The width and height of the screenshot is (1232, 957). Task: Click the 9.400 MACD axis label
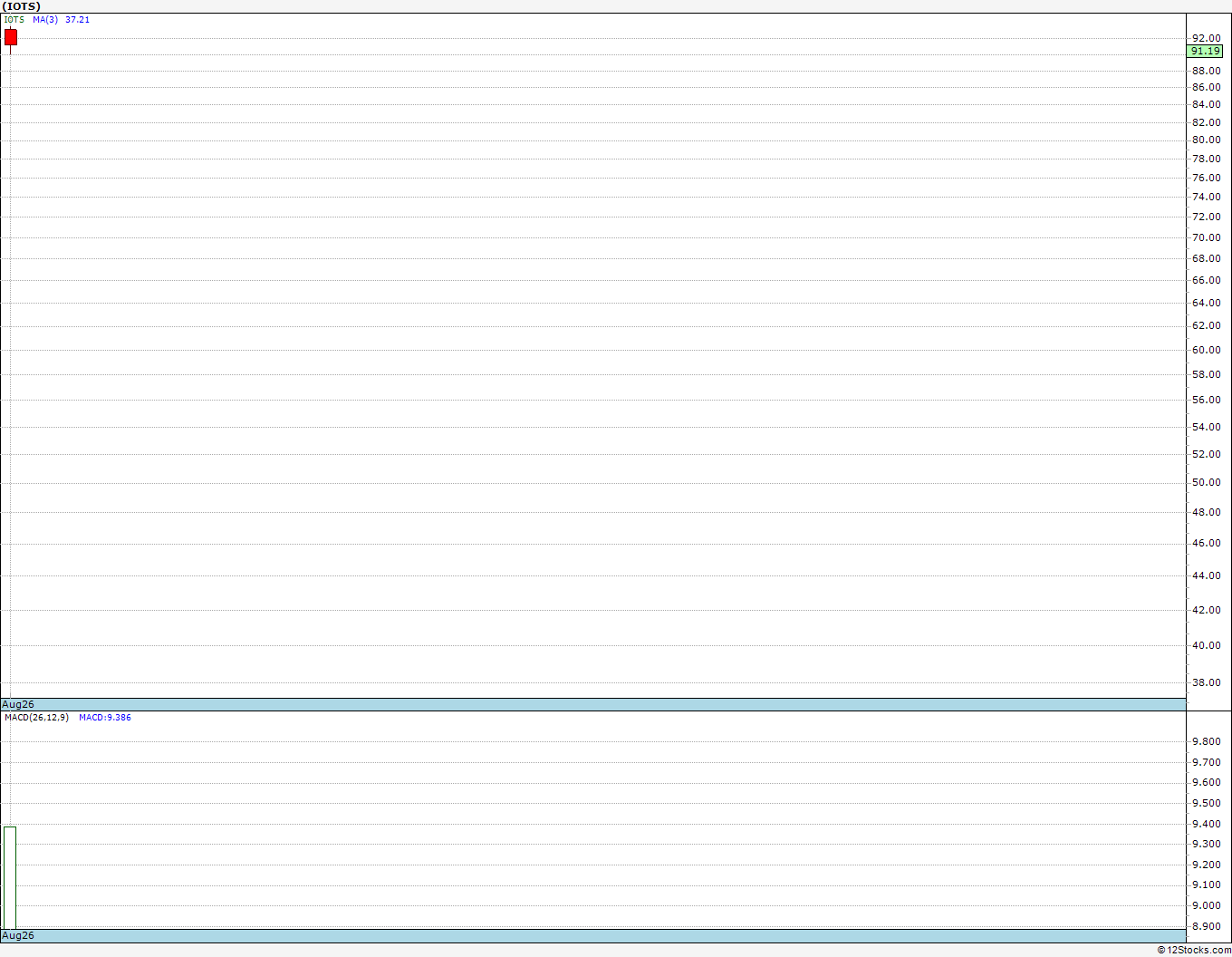tap(1206, 824)
